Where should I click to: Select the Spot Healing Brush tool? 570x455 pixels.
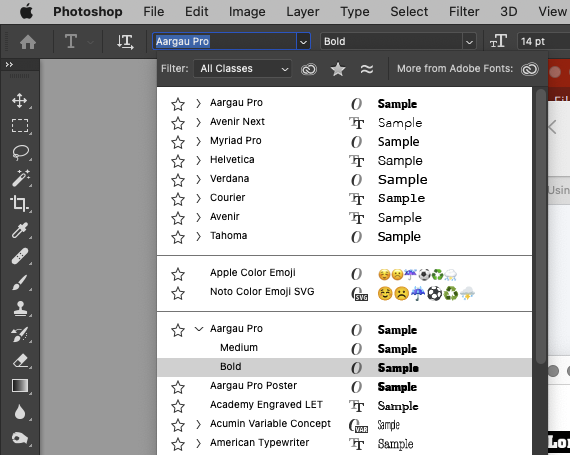click(20, 256)
